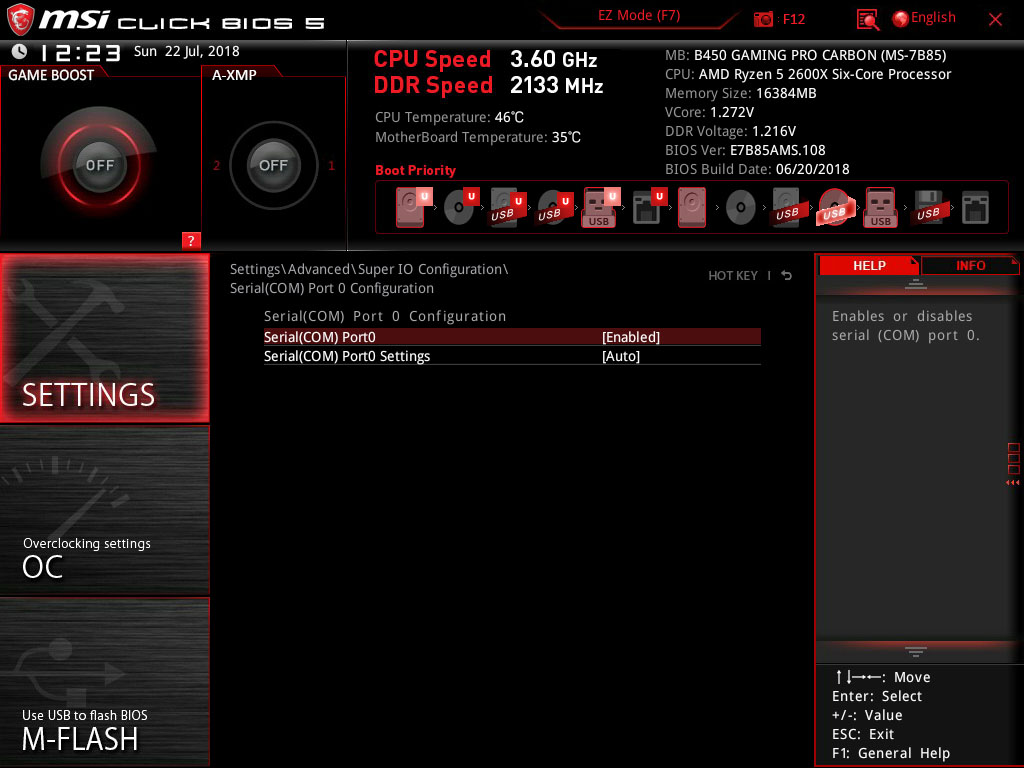The image size is (1024, 768).
Task: Open the red question mark help icon
Action: click(191, 240)
